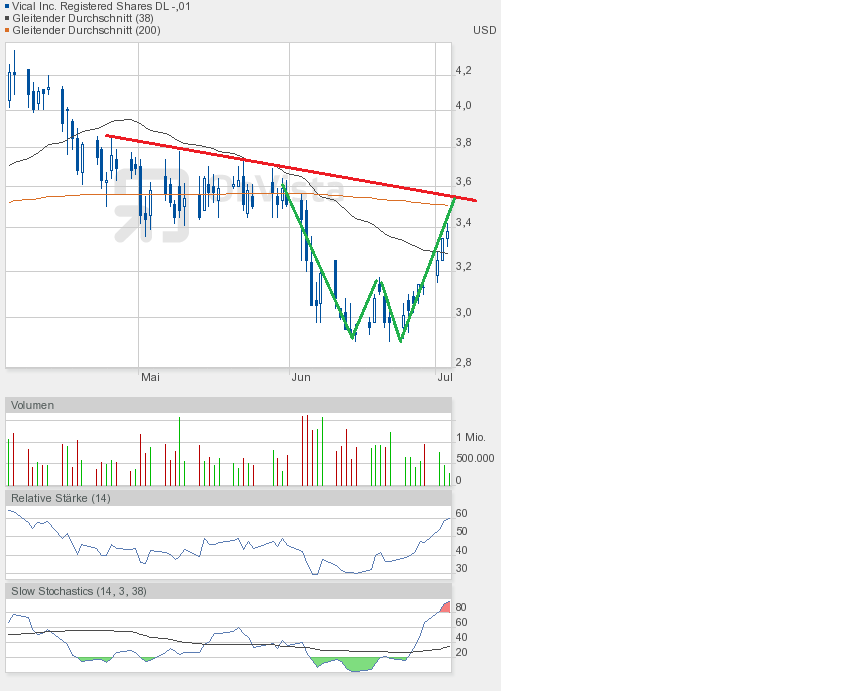
Task: Click the Jul label on the time axis
Action: point(445,377)
